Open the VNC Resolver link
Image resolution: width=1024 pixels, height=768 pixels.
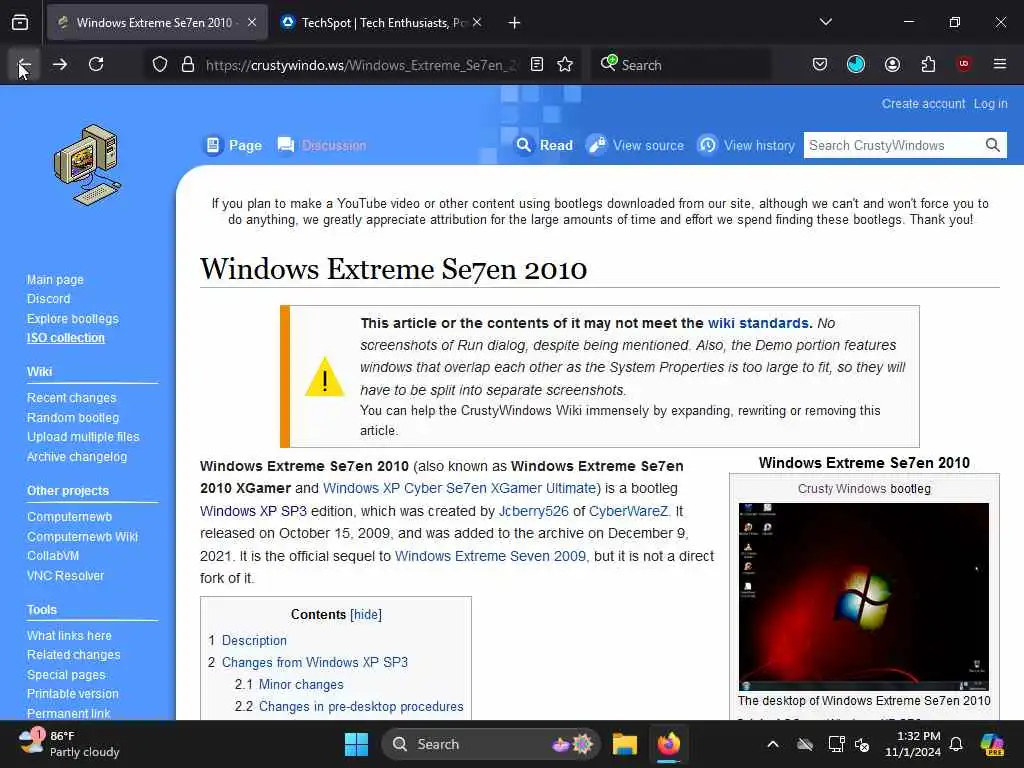click(x=65, y=575)
